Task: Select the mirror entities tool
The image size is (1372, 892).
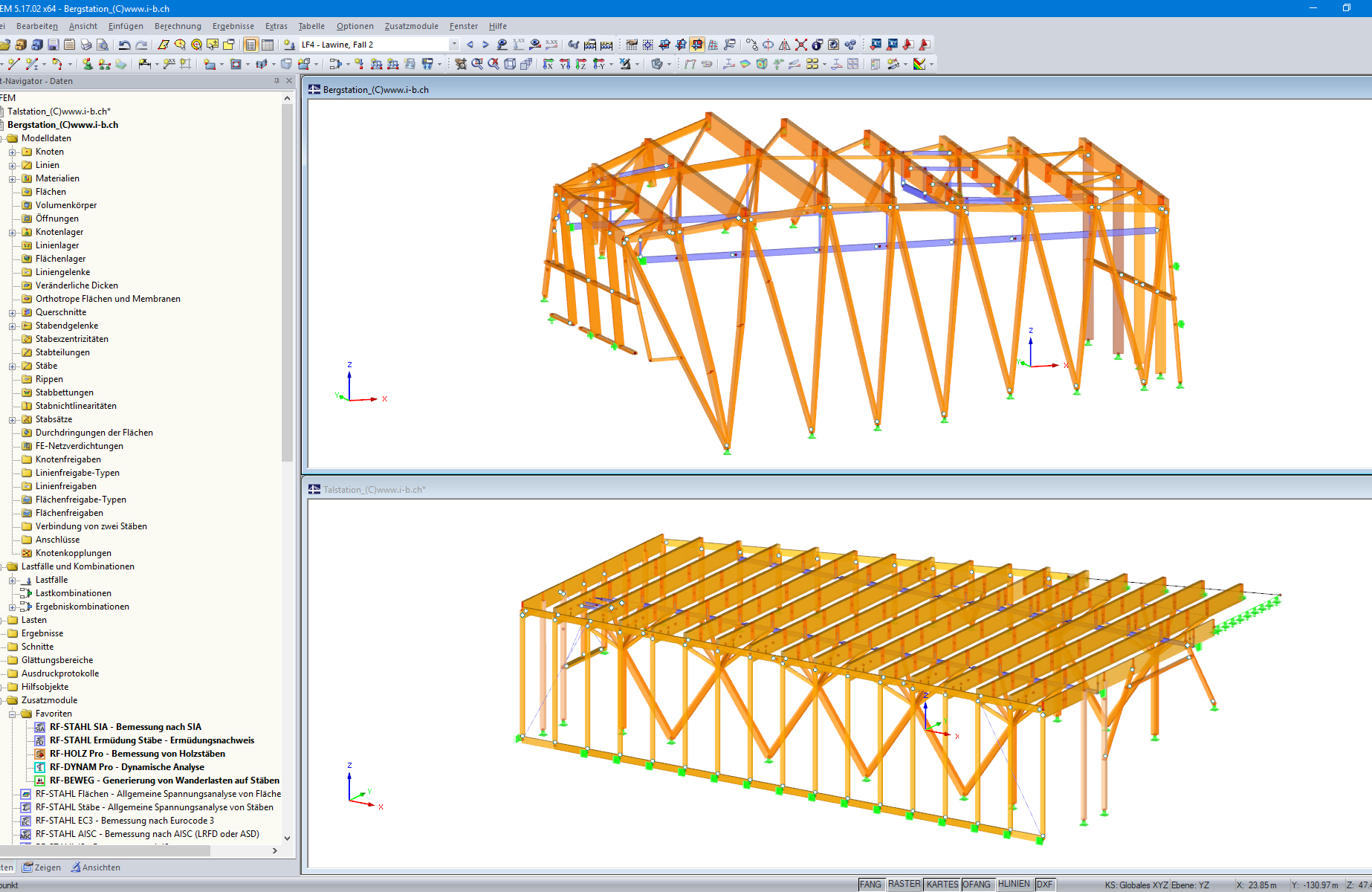Action: pos(784,43)
